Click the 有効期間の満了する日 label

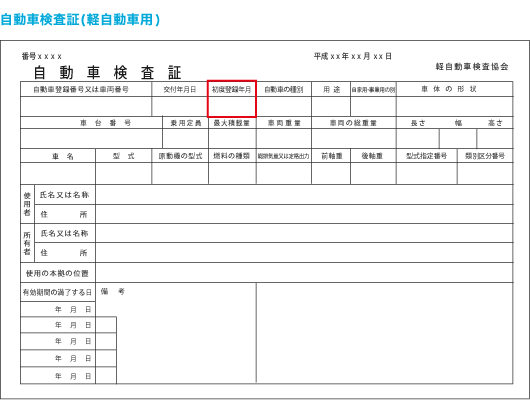[57, 292]
